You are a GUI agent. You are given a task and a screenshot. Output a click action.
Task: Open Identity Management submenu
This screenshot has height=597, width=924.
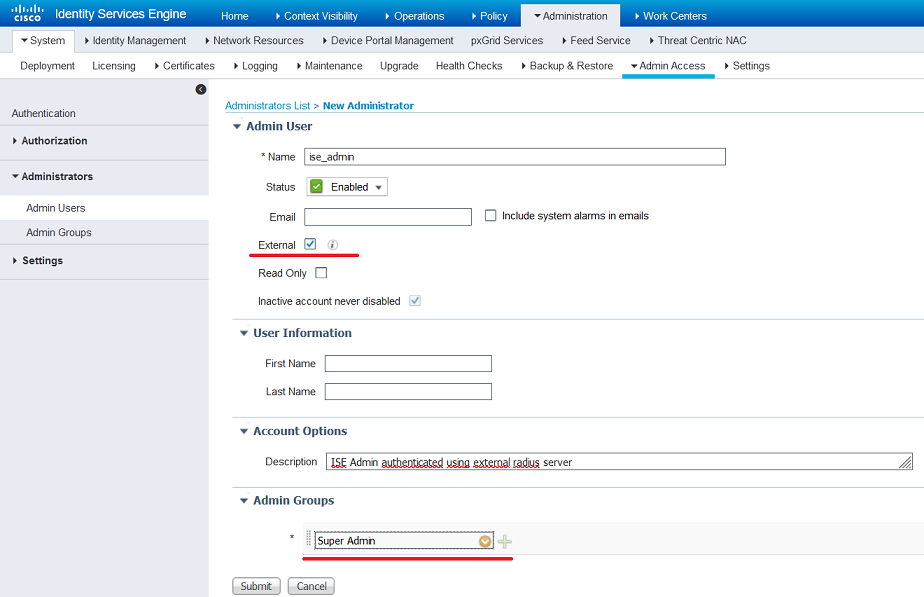136,40
